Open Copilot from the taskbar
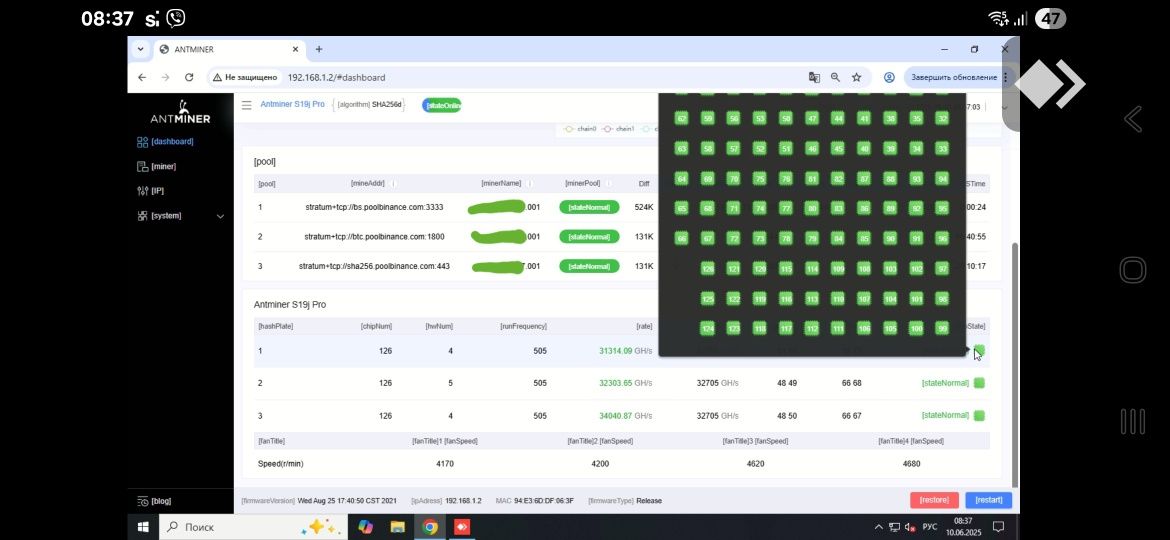The width and height of the screenshot is (1170, 540). pyautogui.click(x=365, y=527)
